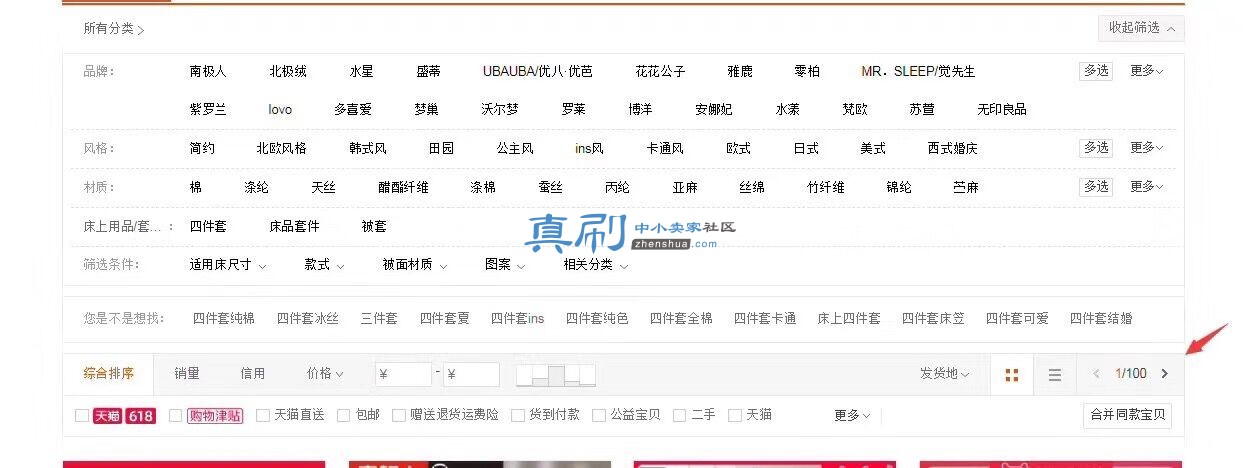Viewport: 1260px width, 468px height.
Task: Filter by brand lovo
Action: click(280, 109)
